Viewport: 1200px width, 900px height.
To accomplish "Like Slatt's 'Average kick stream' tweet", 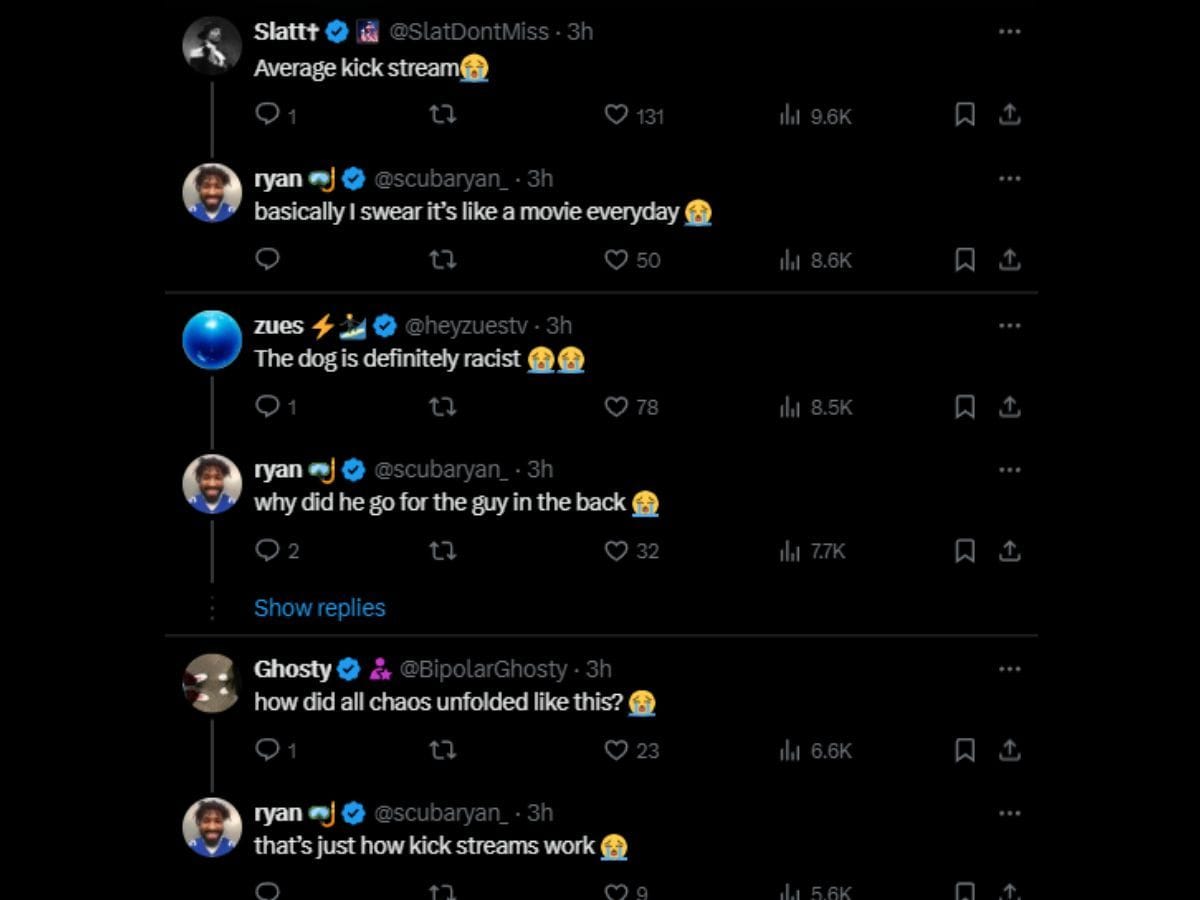I will tap(617, 115).
